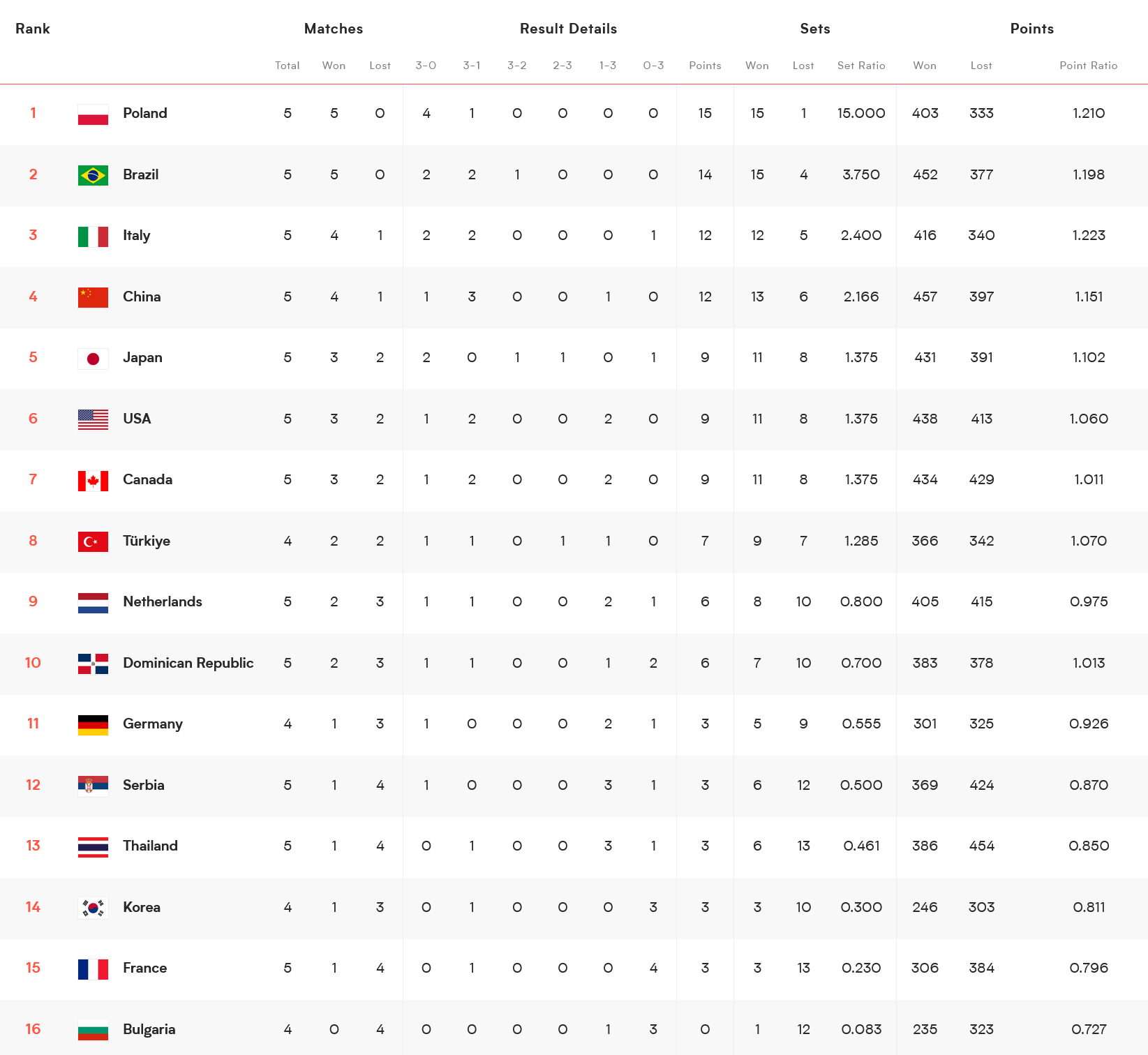The height and width of the screenshot is (1055, 1148).
Task: Select the China team name
Action: (142, 297)
